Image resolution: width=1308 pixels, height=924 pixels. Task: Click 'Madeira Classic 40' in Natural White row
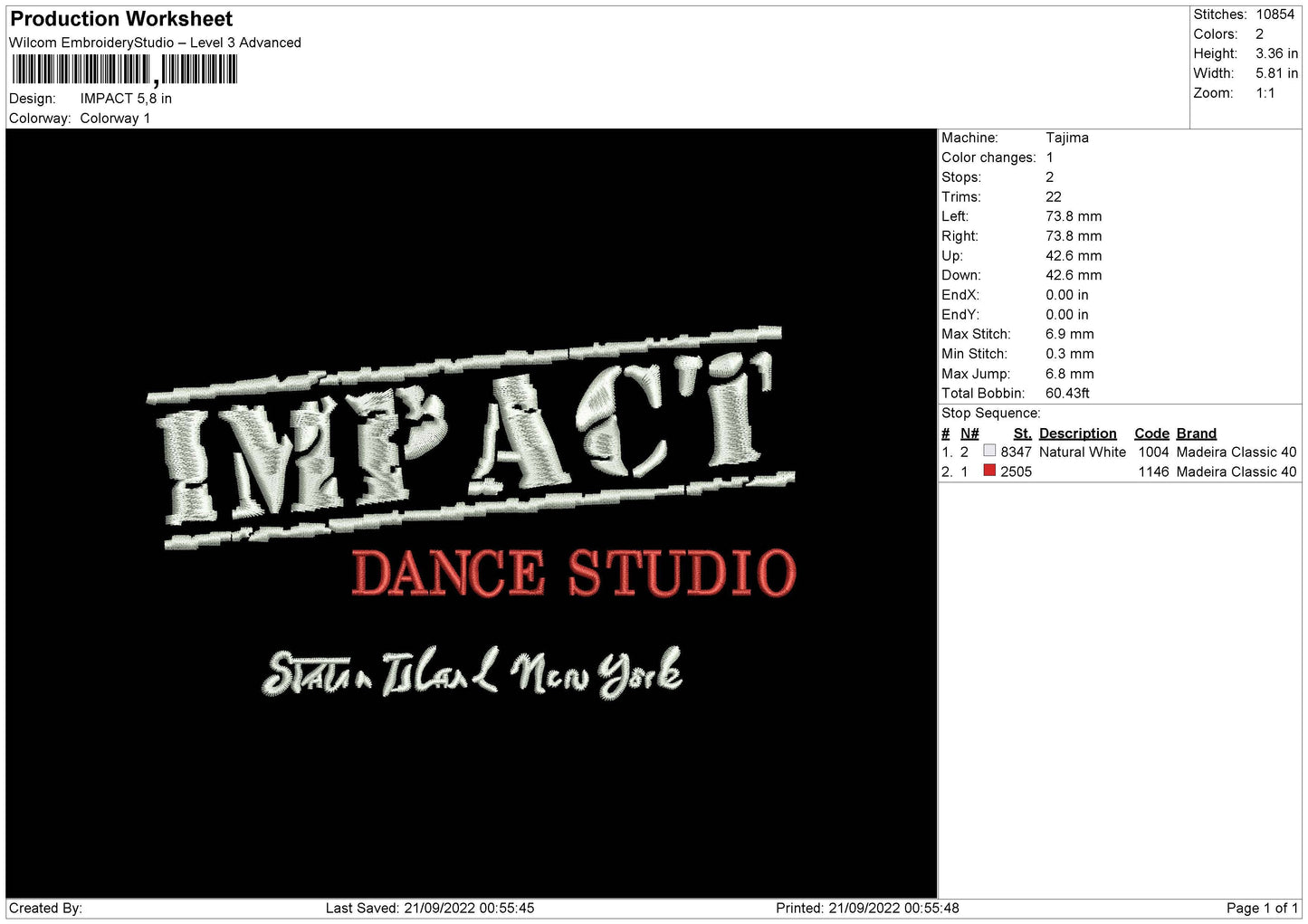tap(1236, 452)
